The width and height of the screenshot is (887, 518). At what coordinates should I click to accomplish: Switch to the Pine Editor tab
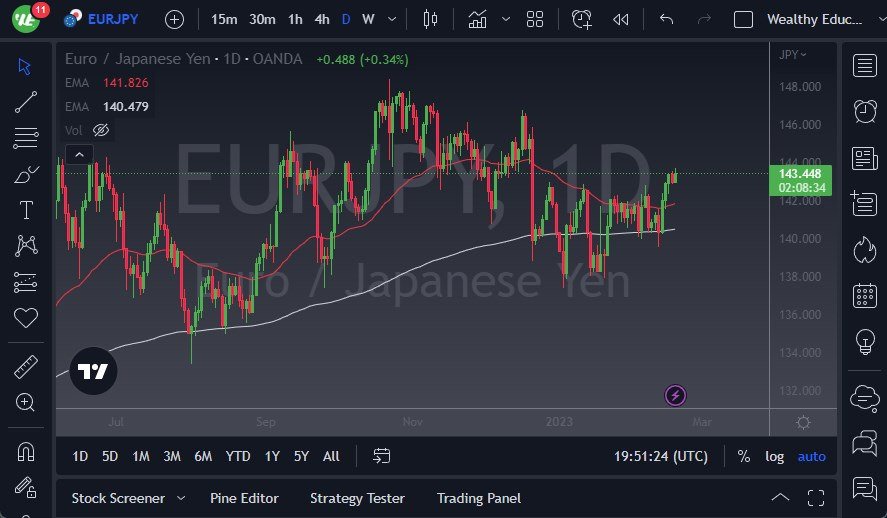[244, 498]
